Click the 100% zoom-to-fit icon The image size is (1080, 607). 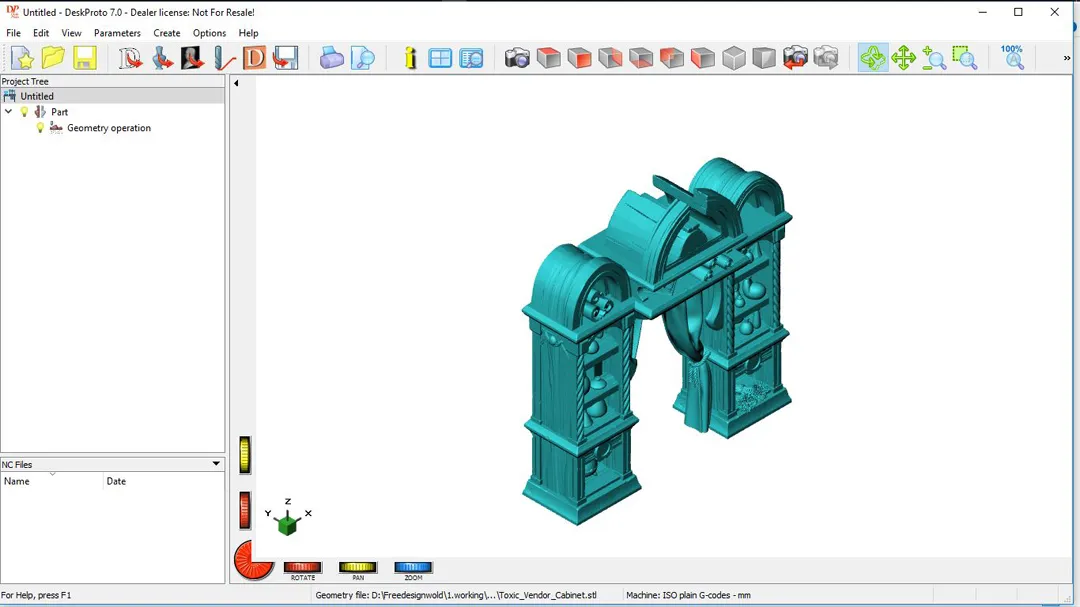point(1012,58)
